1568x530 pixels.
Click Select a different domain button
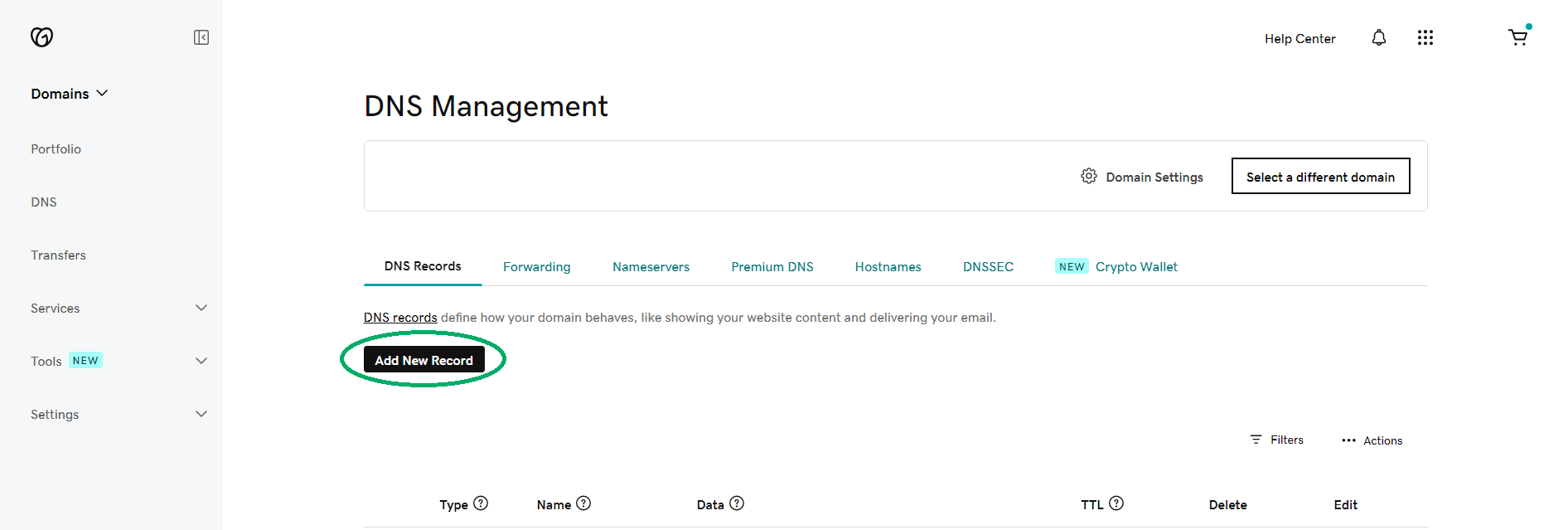(1320, 177)
